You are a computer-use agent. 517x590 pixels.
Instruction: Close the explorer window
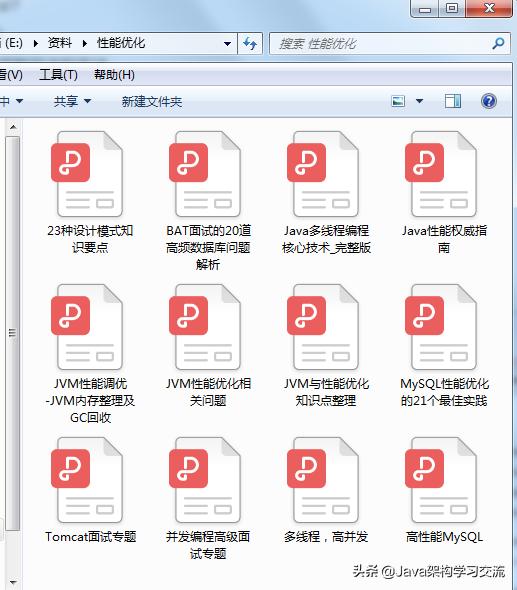(x=489, y=8)
